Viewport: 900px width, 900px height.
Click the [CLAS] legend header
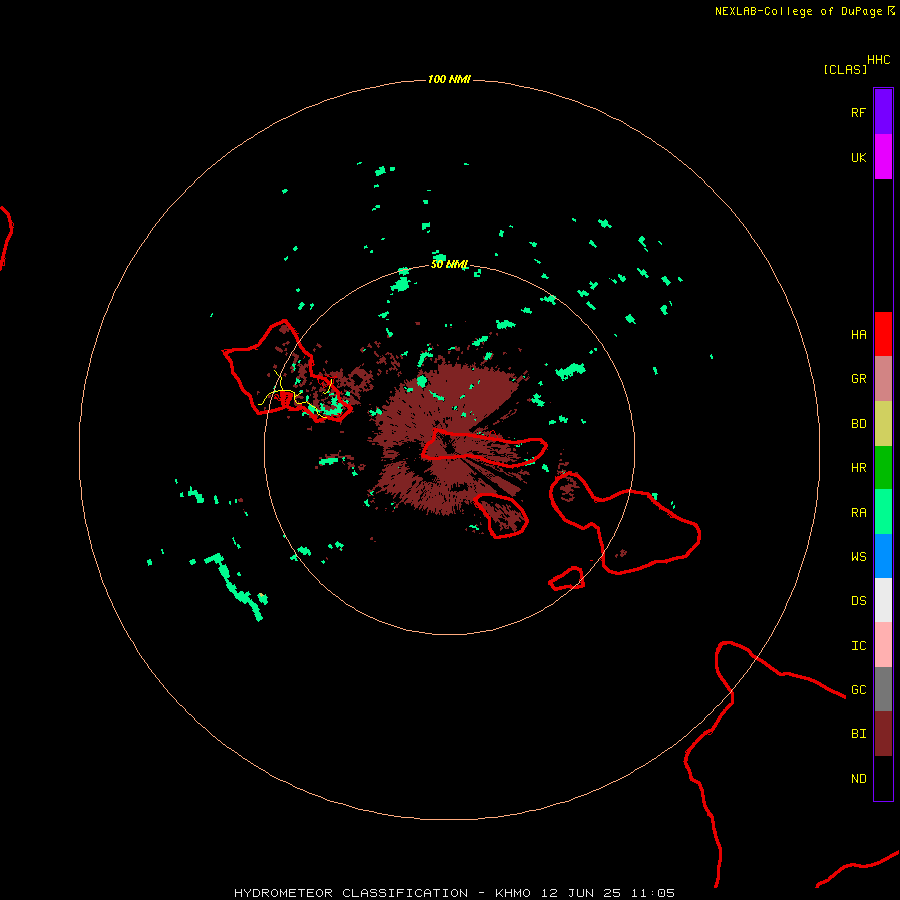pyautogui.click(x=845, y=69)
